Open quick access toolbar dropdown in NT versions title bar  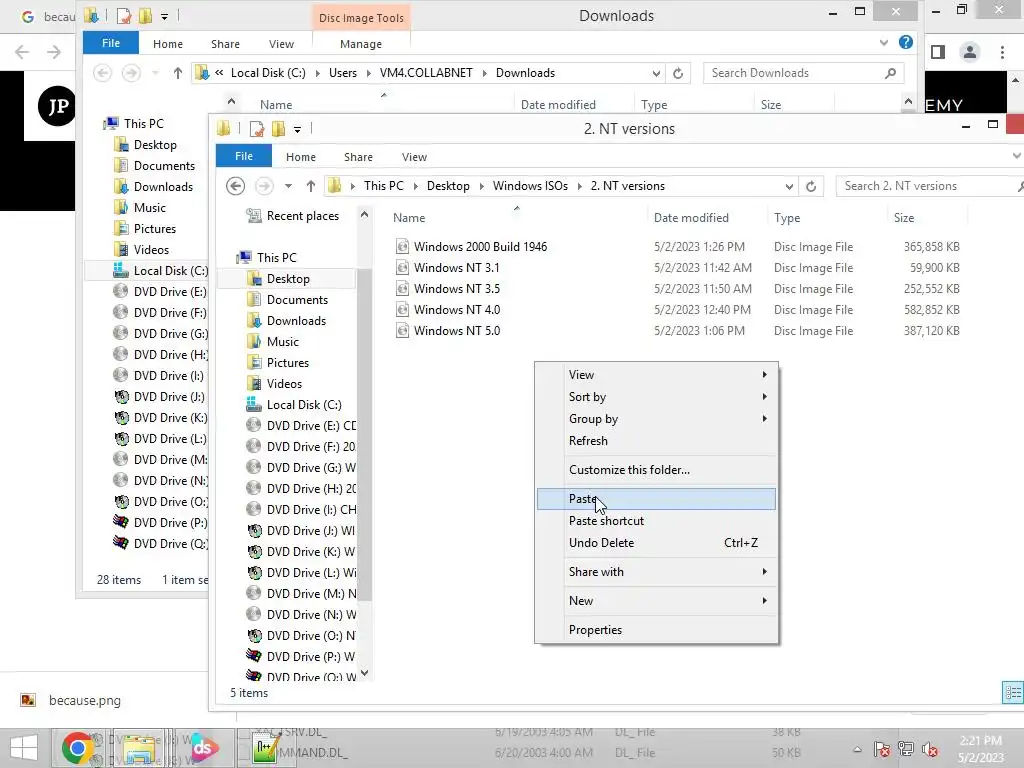point(297,129)
